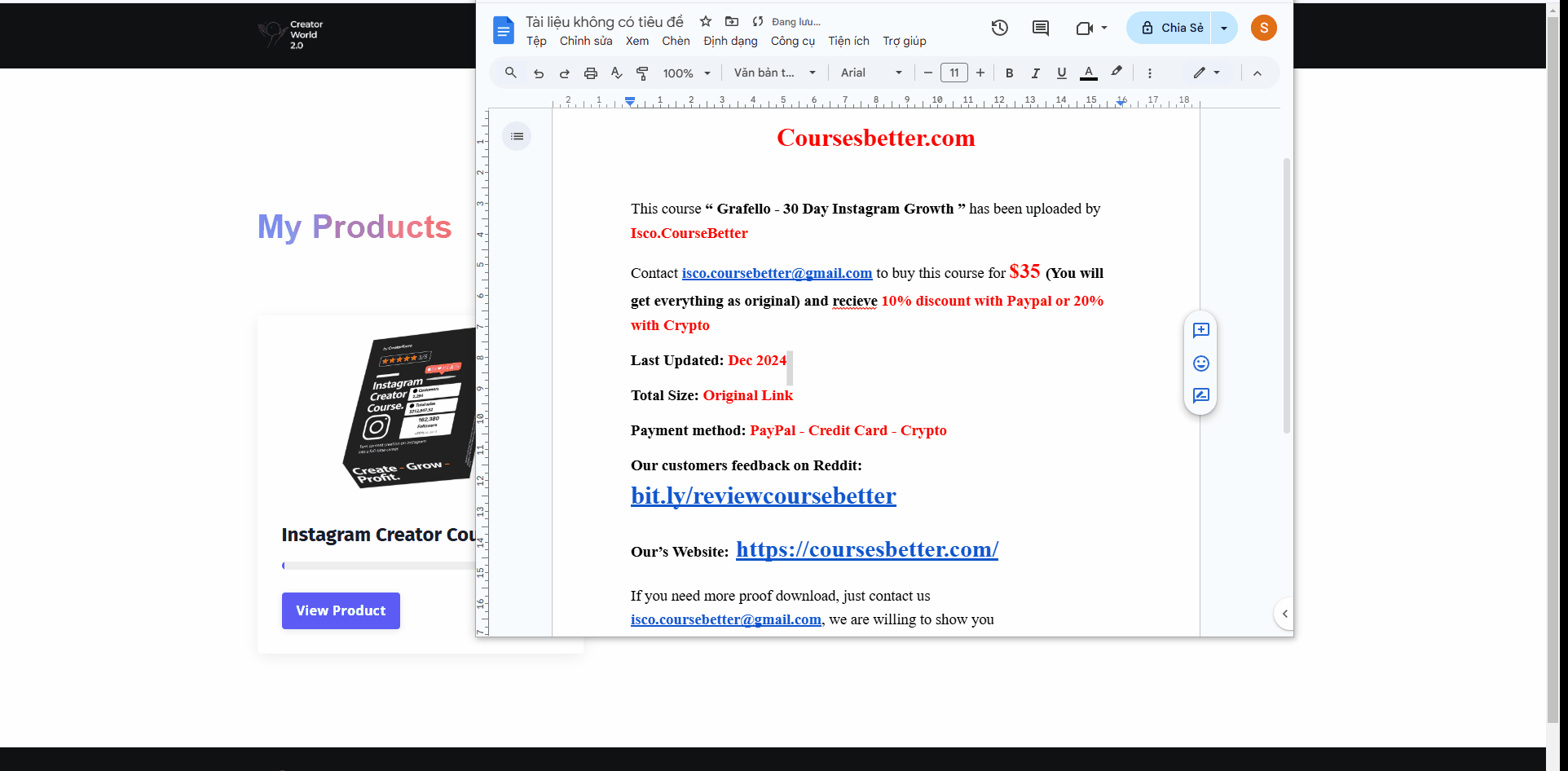Click document vertical scrollbar
This screenshot has width=1568, height=771.
[x=1287, y=296]
